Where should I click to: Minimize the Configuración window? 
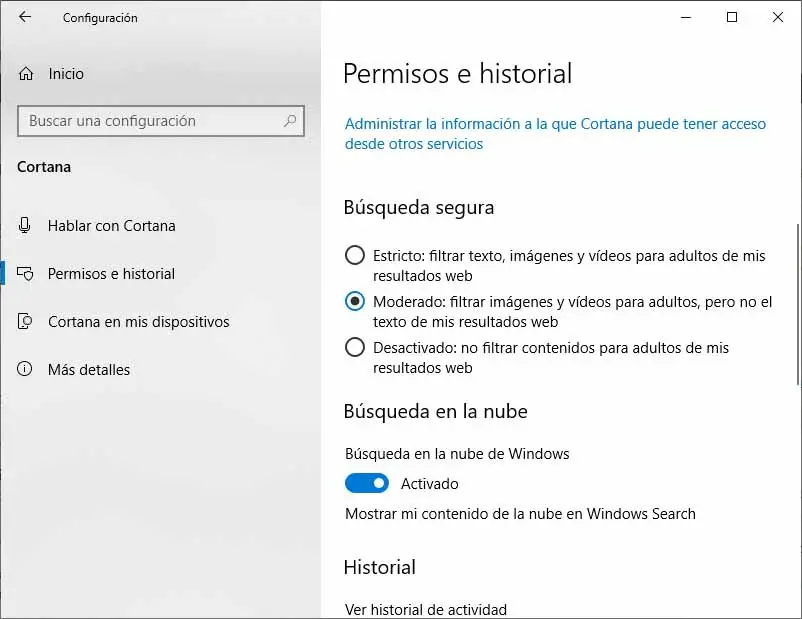pyautogui.click(x=686, y=17)
